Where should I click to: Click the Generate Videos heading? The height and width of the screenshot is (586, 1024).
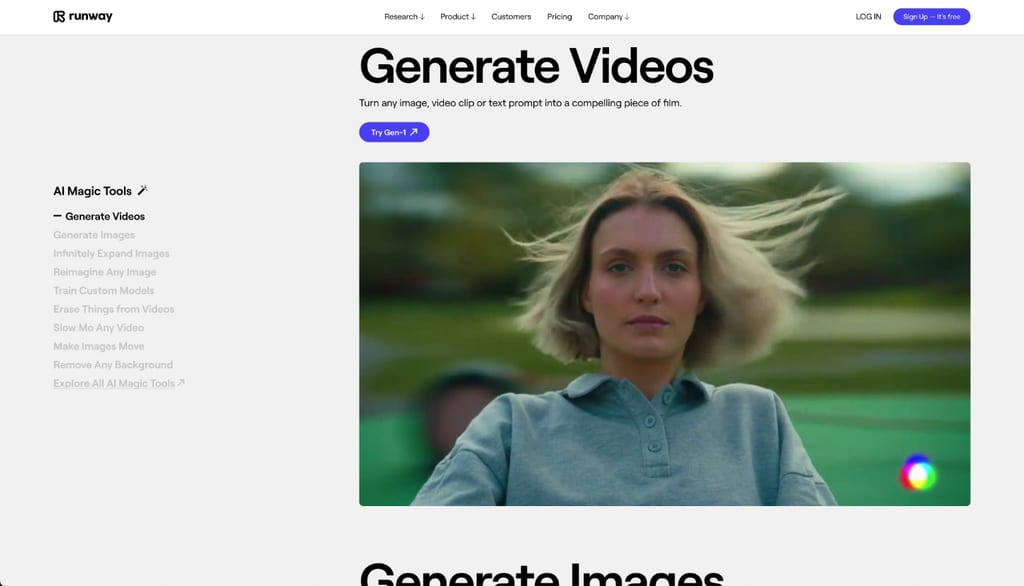(x=536, y=67)
